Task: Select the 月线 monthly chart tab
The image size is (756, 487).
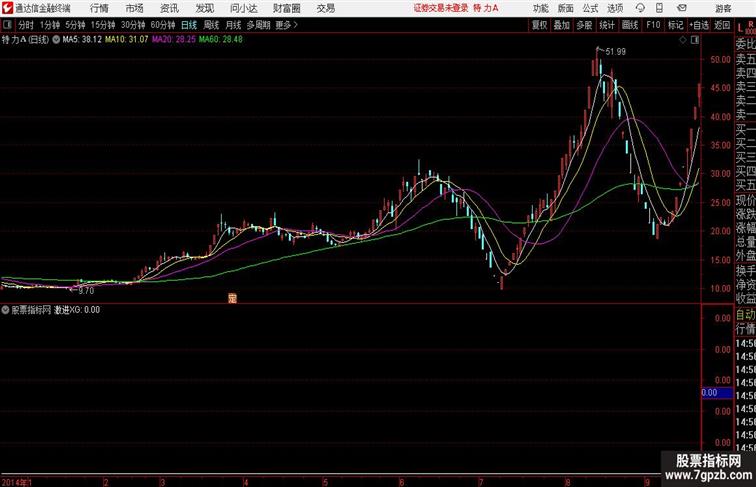Action: click(233, 25)
